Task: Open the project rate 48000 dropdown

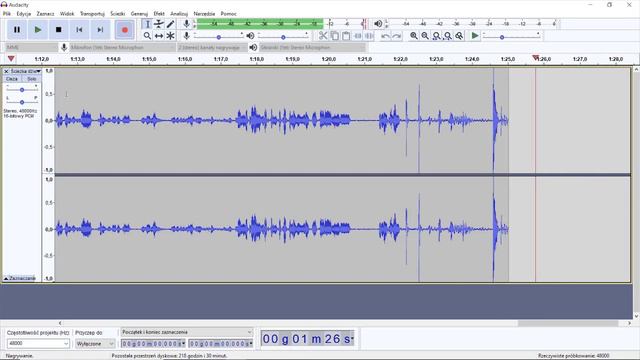Action: point(38,344)
